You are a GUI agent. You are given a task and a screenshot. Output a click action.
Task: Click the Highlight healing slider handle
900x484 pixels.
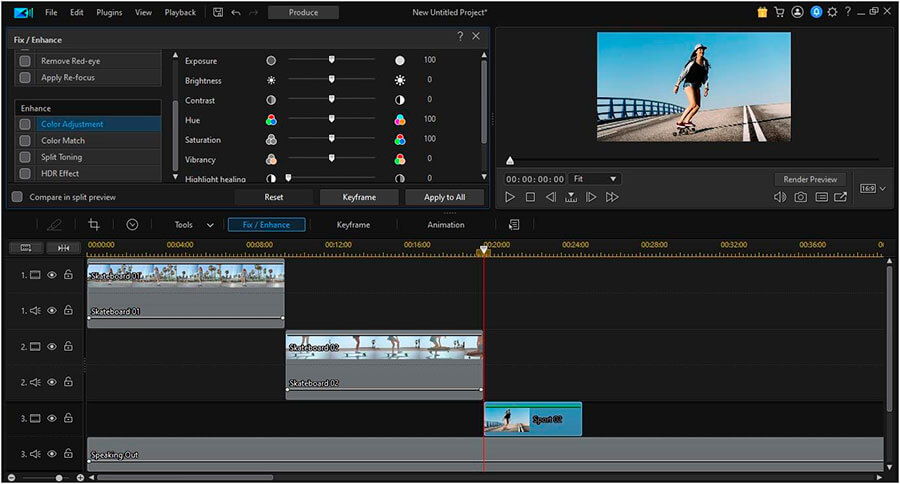click(289, 178)
